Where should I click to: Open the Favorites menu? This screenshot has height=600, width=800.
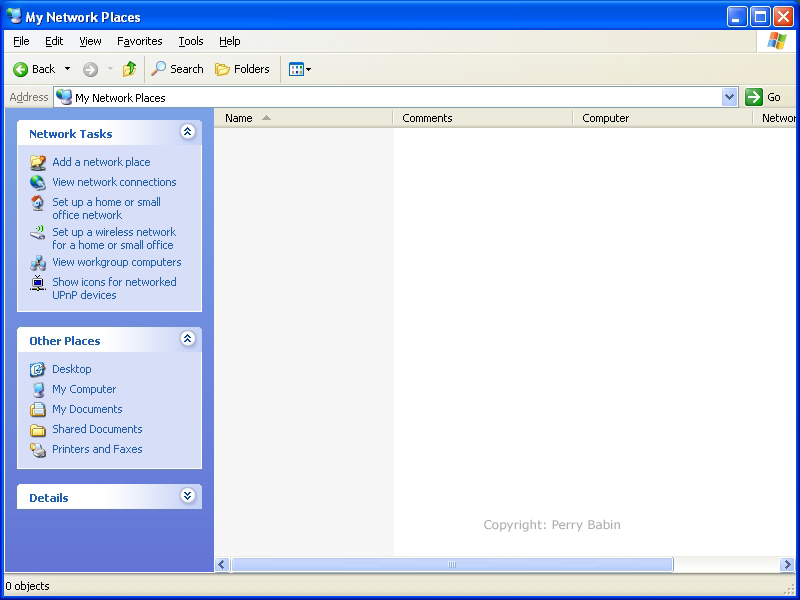point(139,41)
